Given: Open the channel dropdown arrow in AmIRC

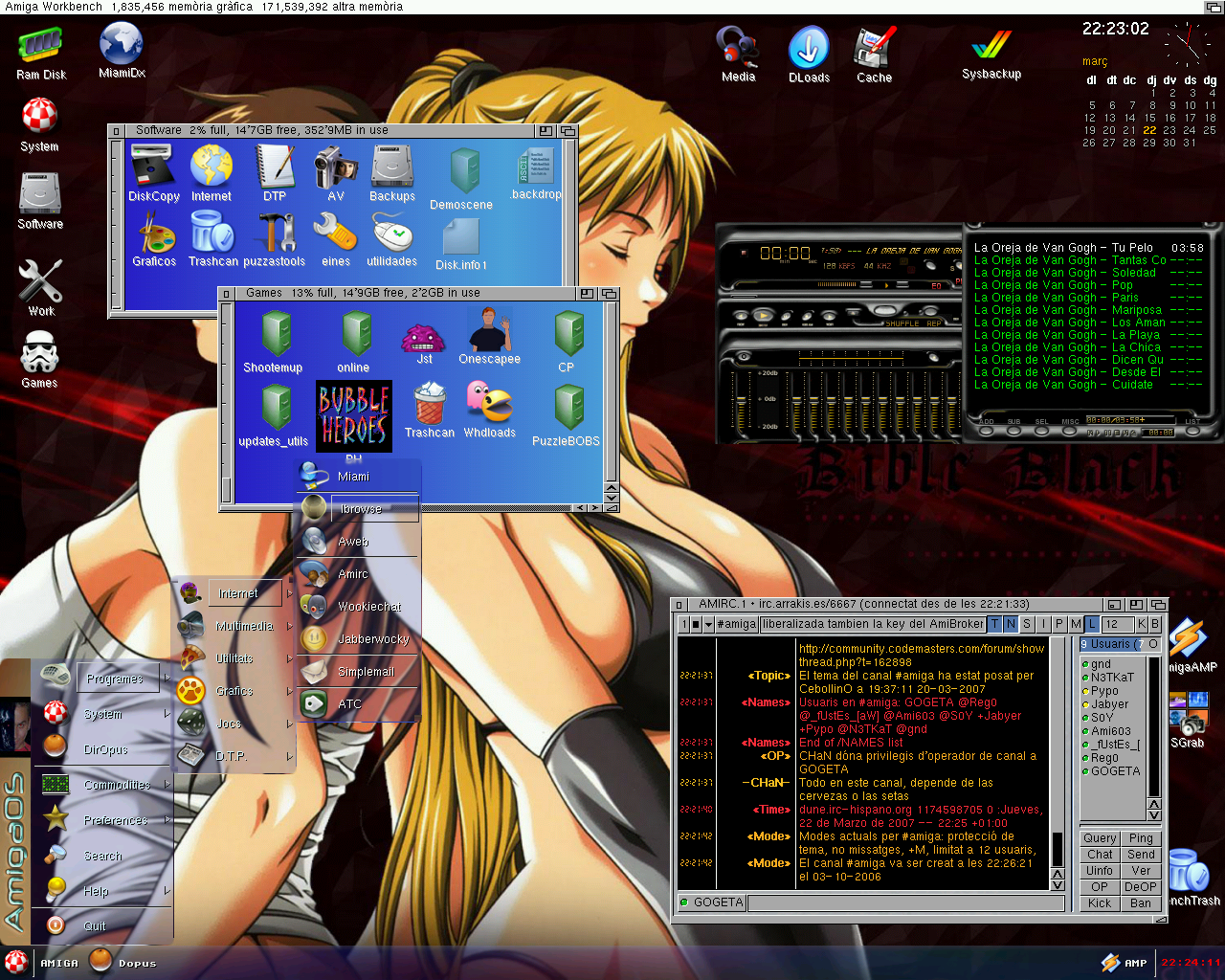Looking at the screenshot, I should (708, 624).
